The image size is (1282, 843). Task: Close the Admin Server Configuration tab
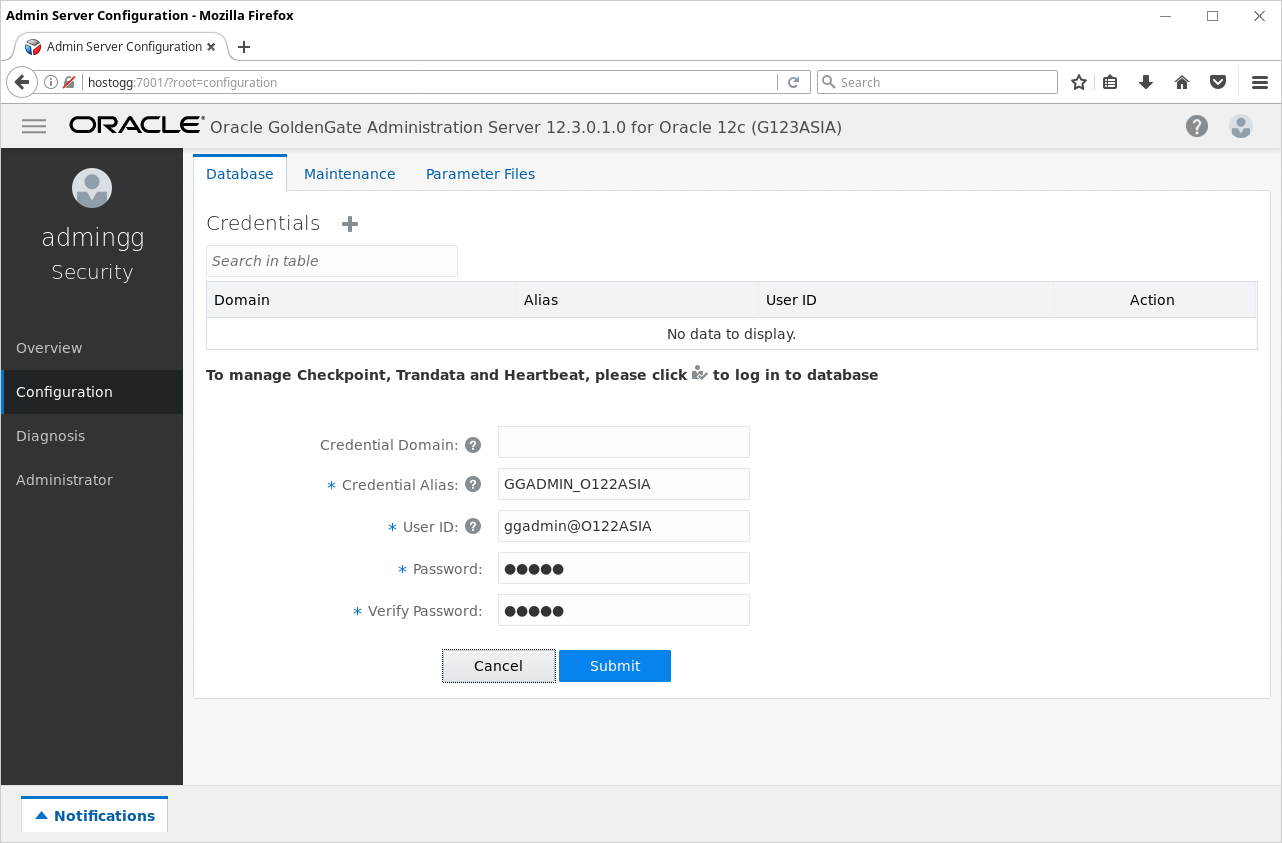coord(211,47)
